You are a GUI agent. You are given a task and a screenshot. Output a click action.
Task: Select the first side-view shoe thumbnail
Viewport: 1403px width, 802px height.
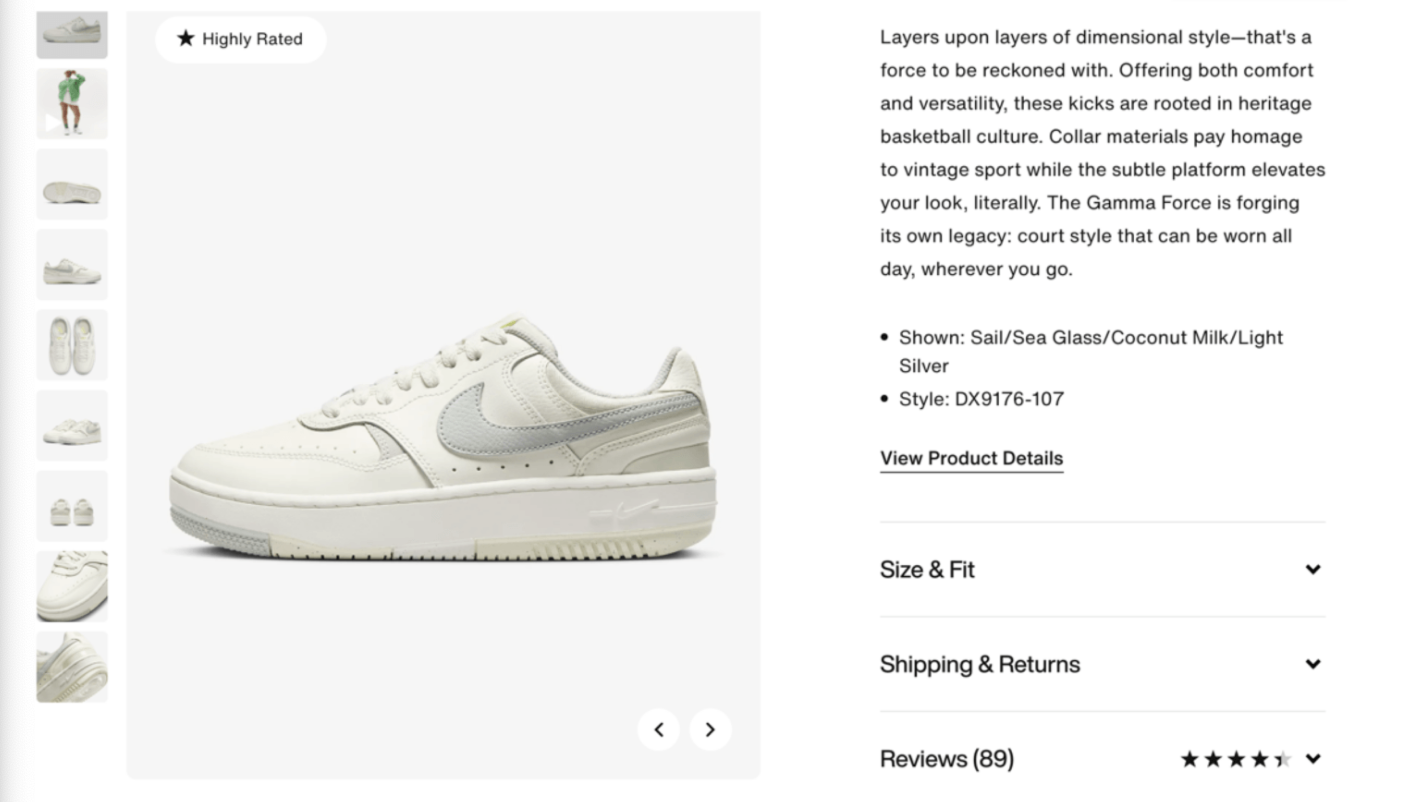(x=71, y=34)
